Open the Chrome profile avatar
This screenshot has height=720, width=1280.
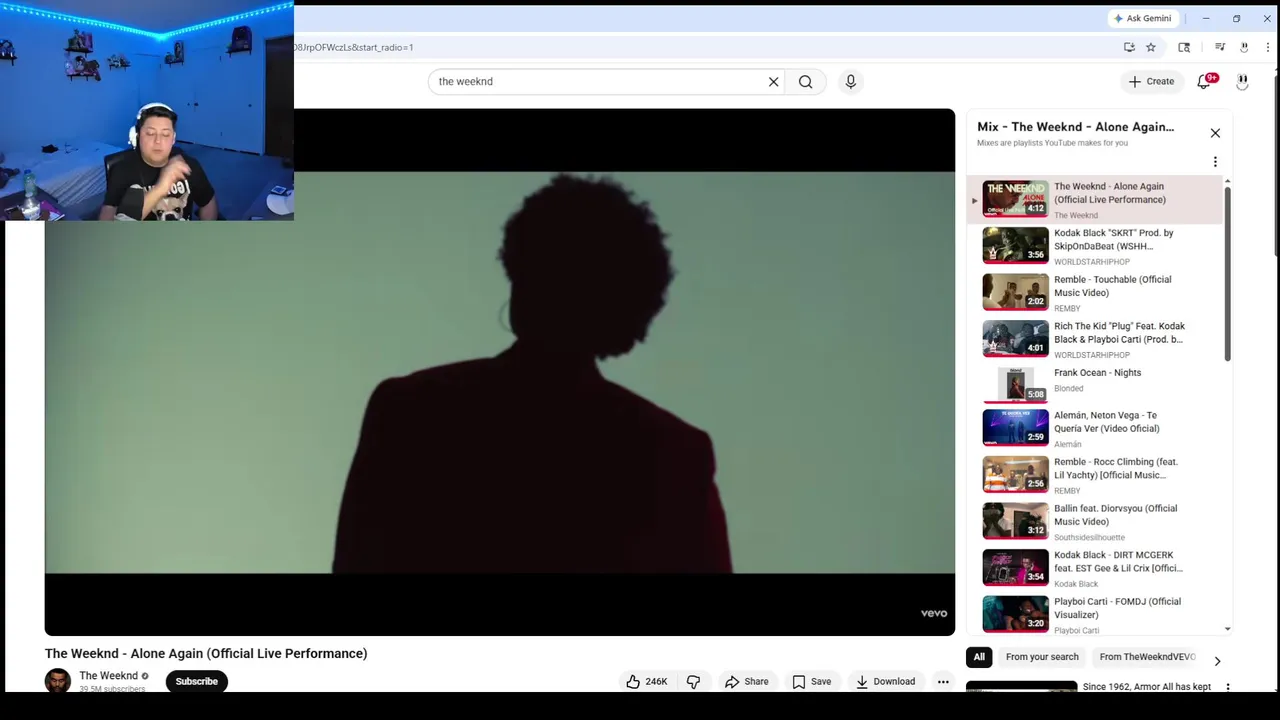pyautogui.click(x=1244, y=47)
